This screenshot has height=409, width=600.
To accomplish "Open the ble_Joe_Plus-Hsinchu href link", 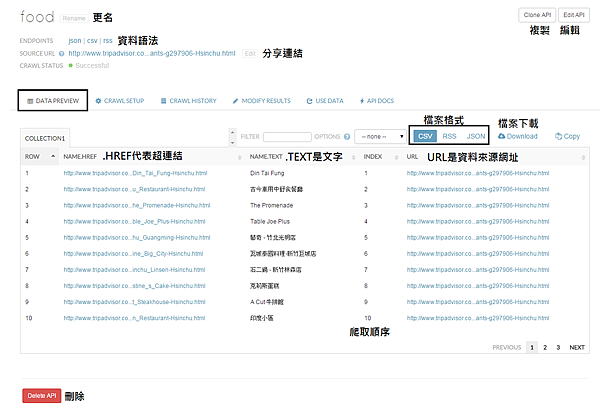I will tap(134, 222).
